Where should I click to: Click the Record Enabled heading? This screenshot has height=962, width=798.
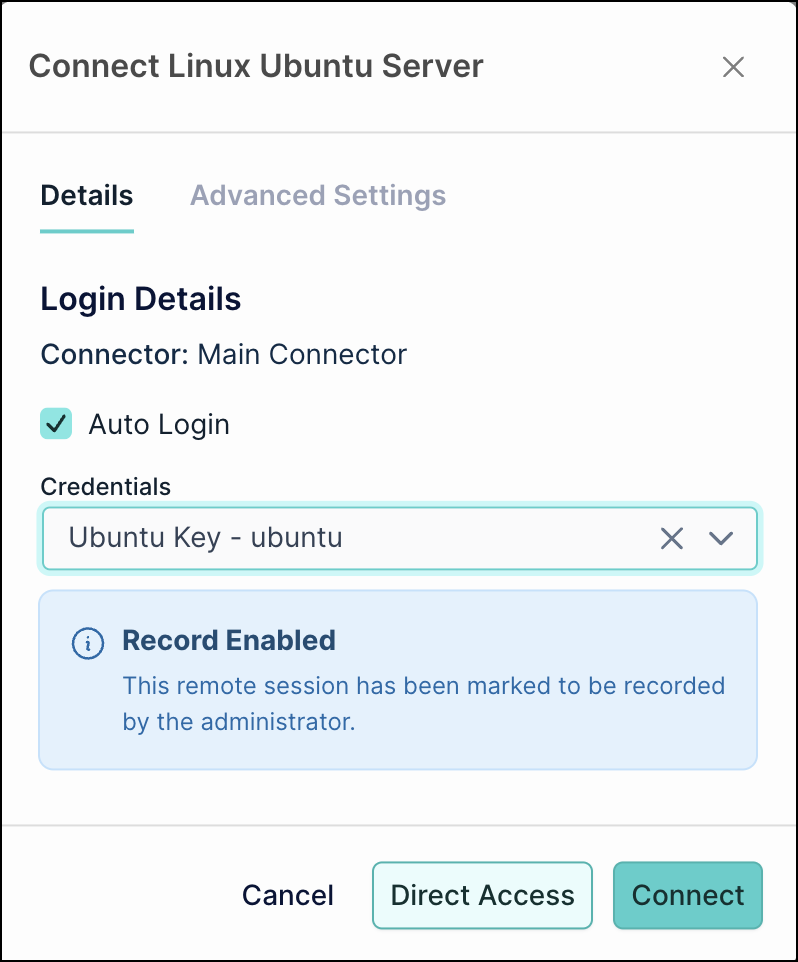tap(229, 641)
